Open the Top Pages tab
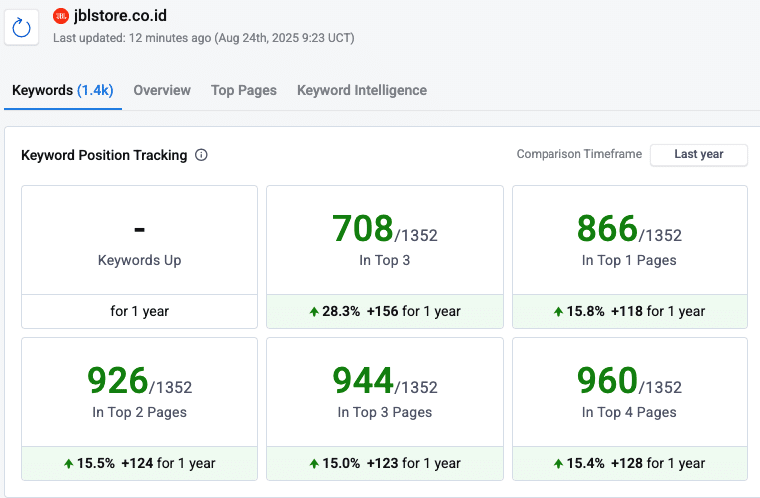 (244, 90)
